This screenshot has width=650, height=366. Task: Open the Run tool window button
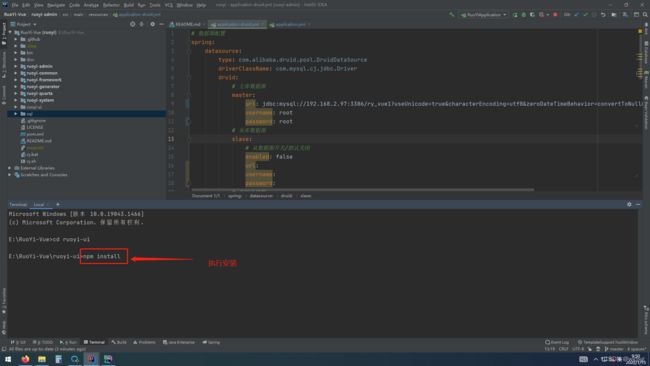[x=68, y=342]
